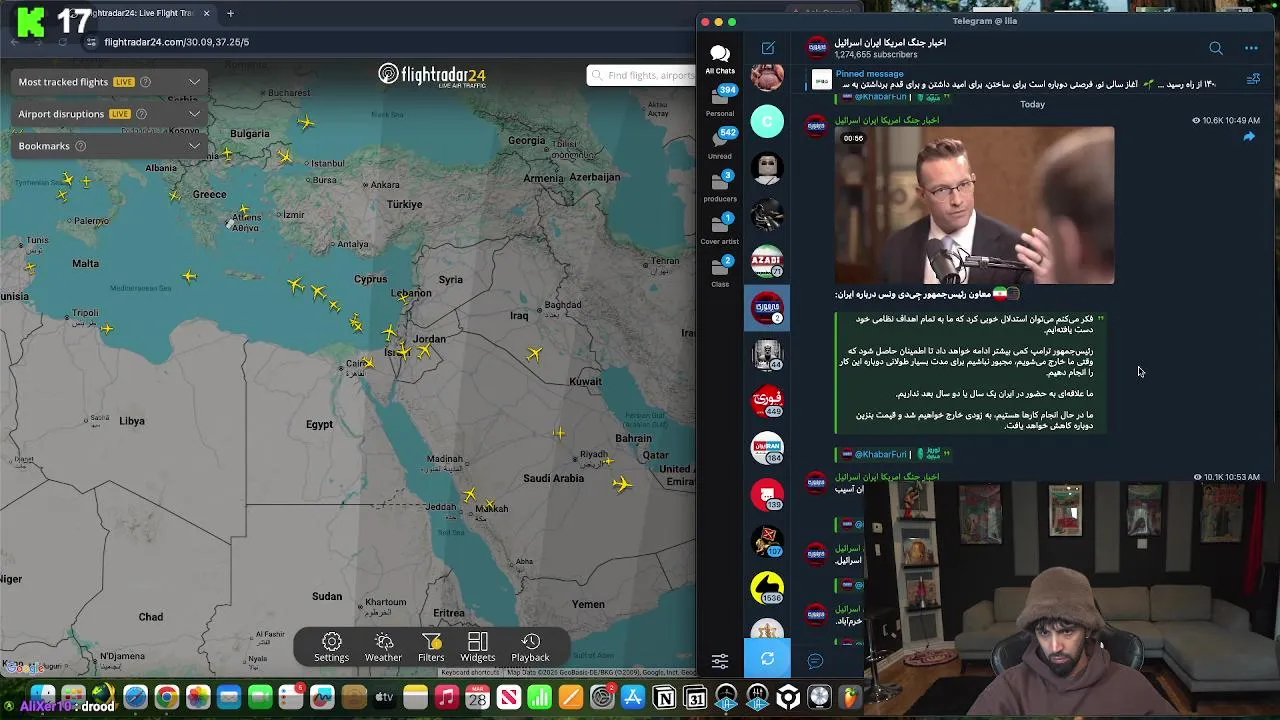Select the Personal chat folder
Image resolution: width=1280 pixels, height=720 pixels.
click(720, 101)
